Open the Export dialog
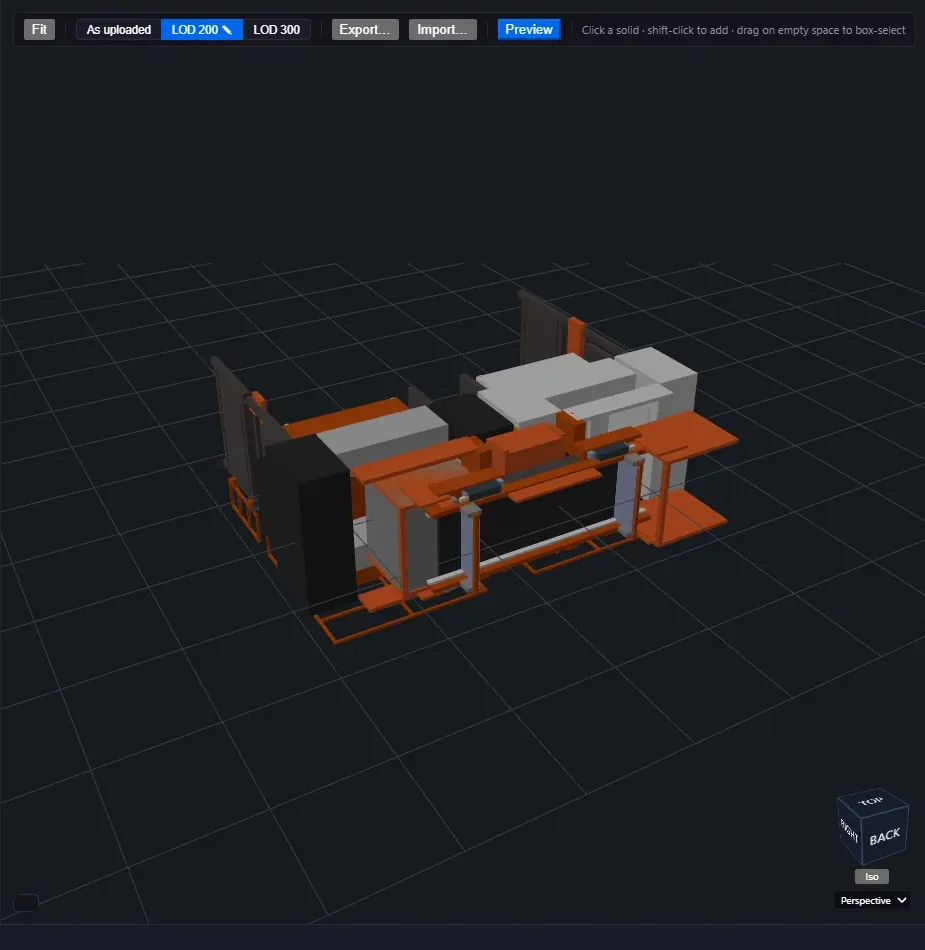This screenshot has height=950, width=925. click(x=365, y=30)
